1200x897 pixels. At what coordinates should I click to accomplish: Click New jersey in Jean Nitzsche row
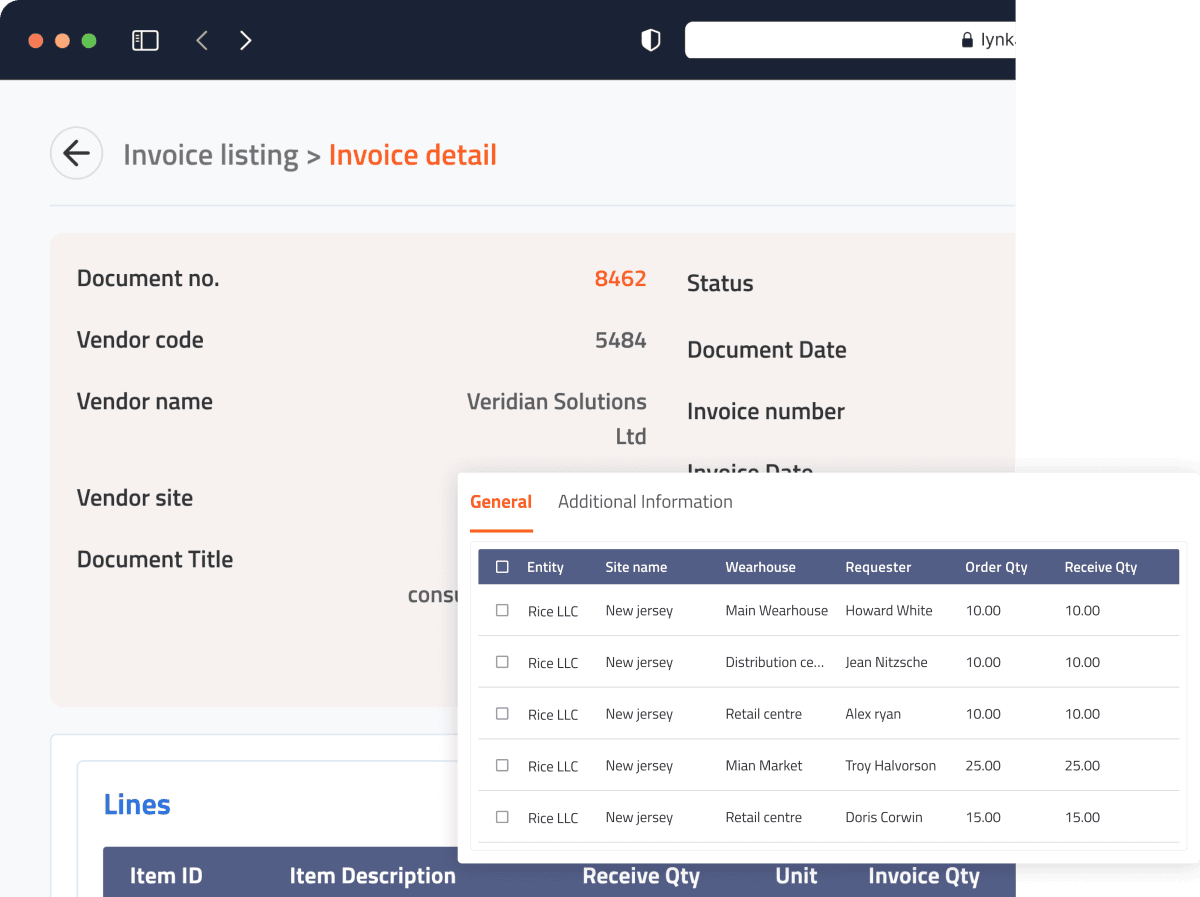639,662
